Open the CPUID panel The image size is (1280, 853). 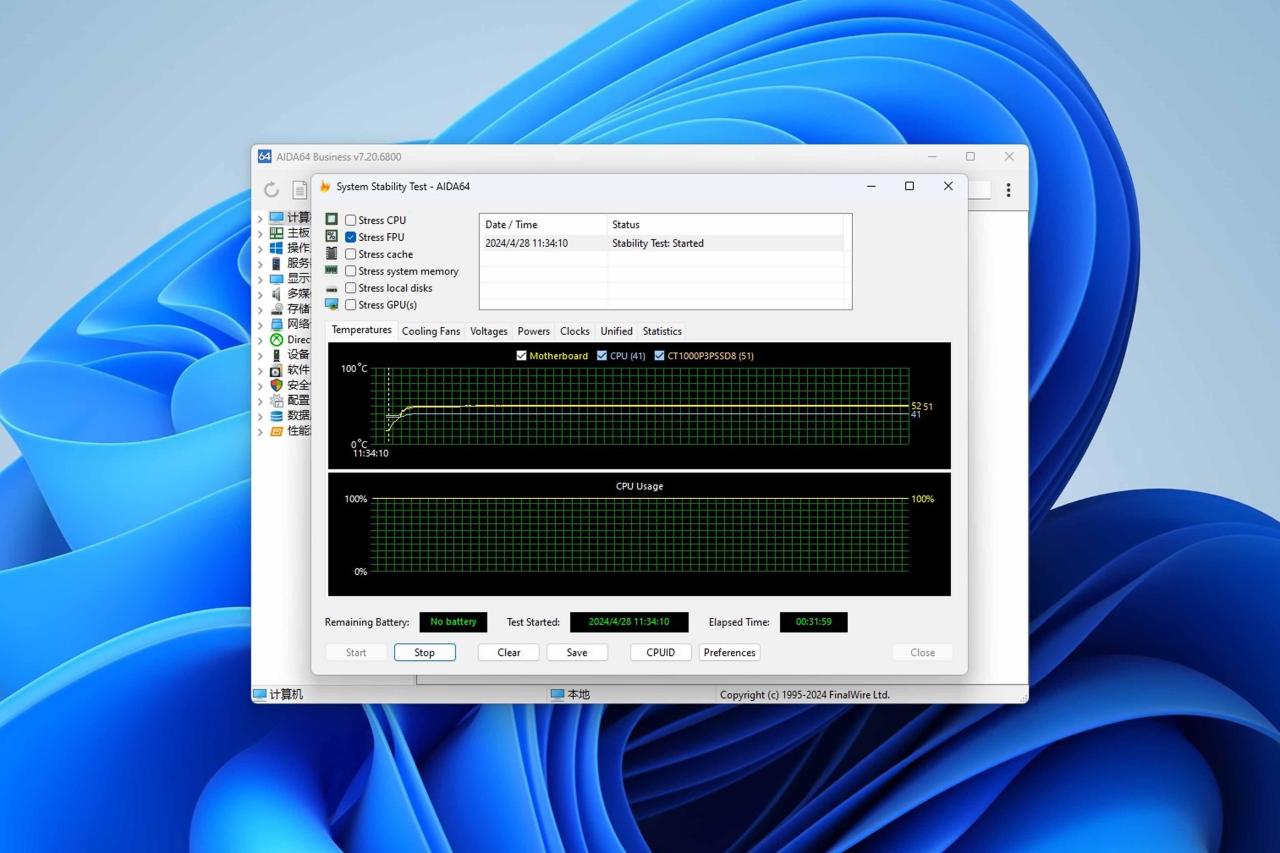click(661, 652)
